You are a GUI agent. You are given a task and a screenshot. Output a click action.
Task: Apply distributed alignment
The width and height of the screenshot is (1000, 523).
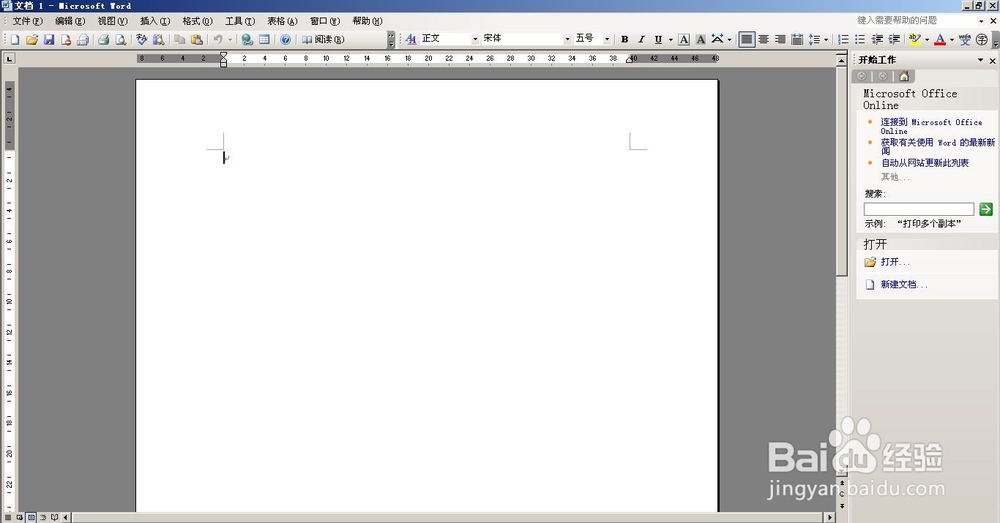797,40
